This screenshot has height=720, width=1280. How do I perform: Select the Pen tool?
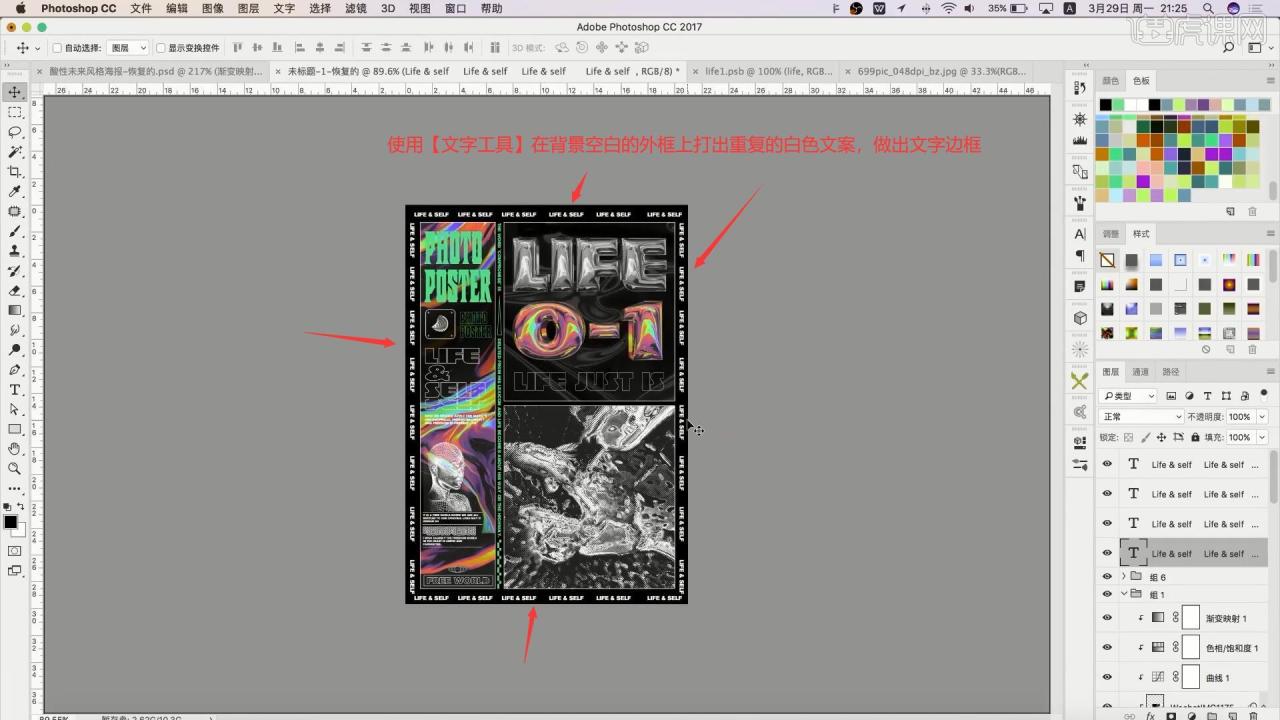[15, 370]
